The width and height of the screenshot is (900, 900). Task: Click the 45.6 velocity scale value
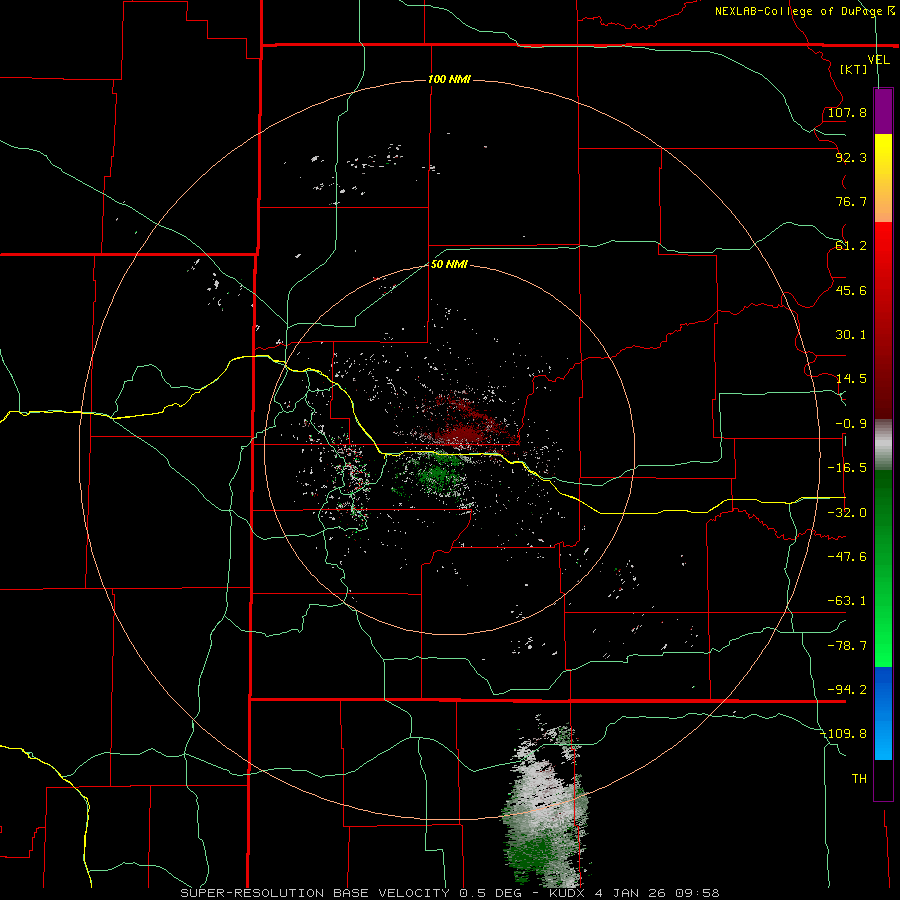[851, 290]
